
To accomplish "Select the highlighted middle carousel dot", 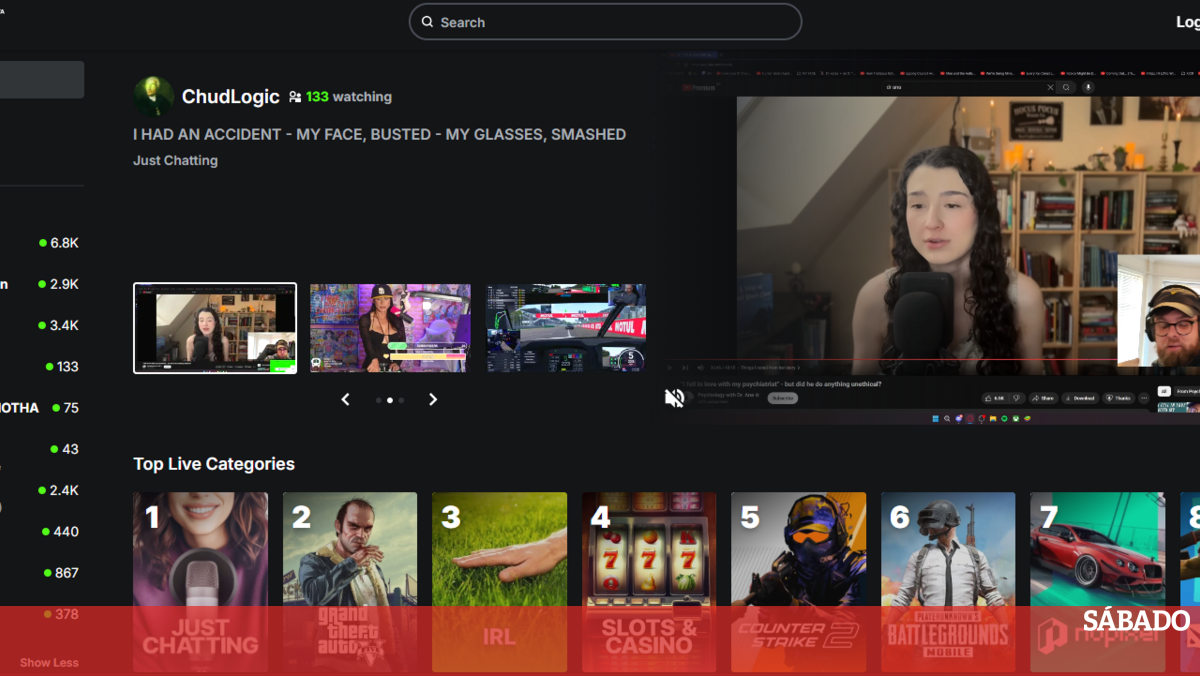I will tap(389, 400).
